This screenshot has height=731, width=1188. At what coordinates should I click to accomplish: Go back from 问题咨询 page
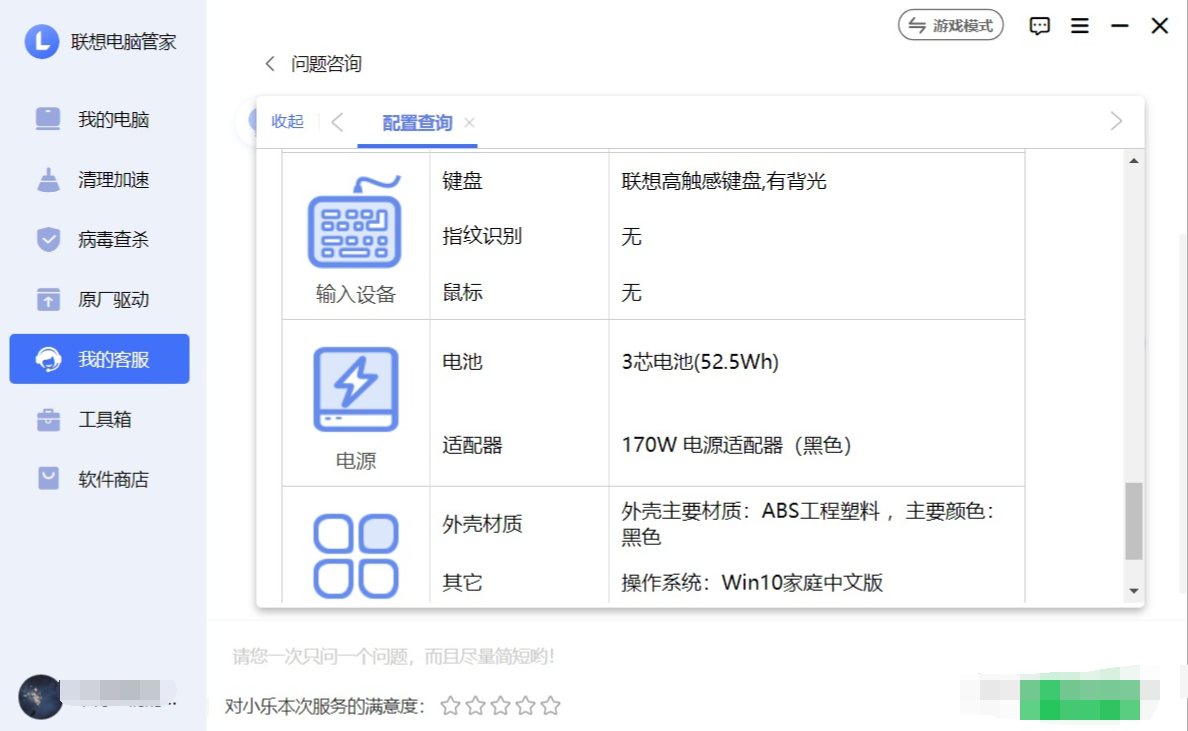click(x=269, y=64)
